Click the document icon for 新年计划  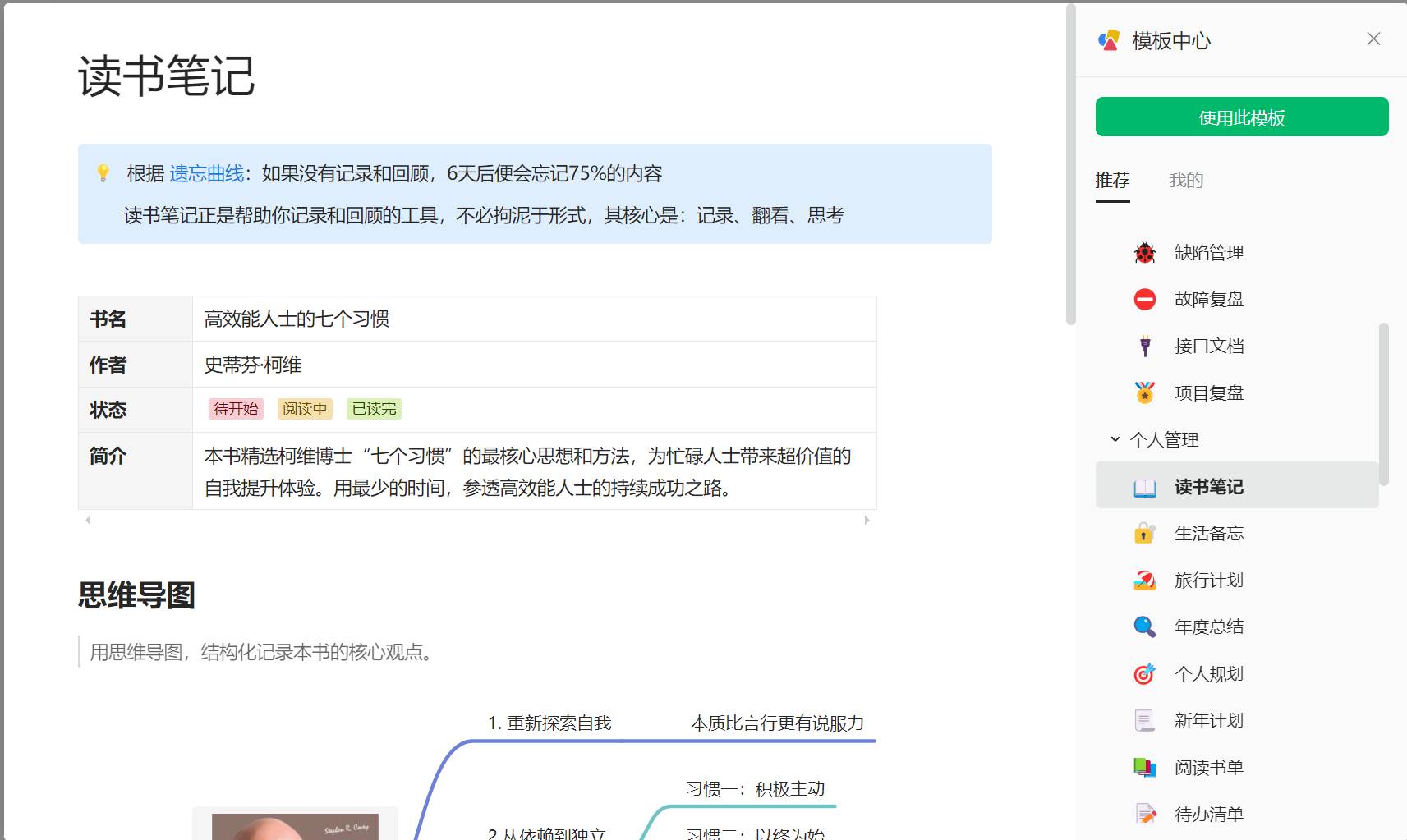[1145, 720]
